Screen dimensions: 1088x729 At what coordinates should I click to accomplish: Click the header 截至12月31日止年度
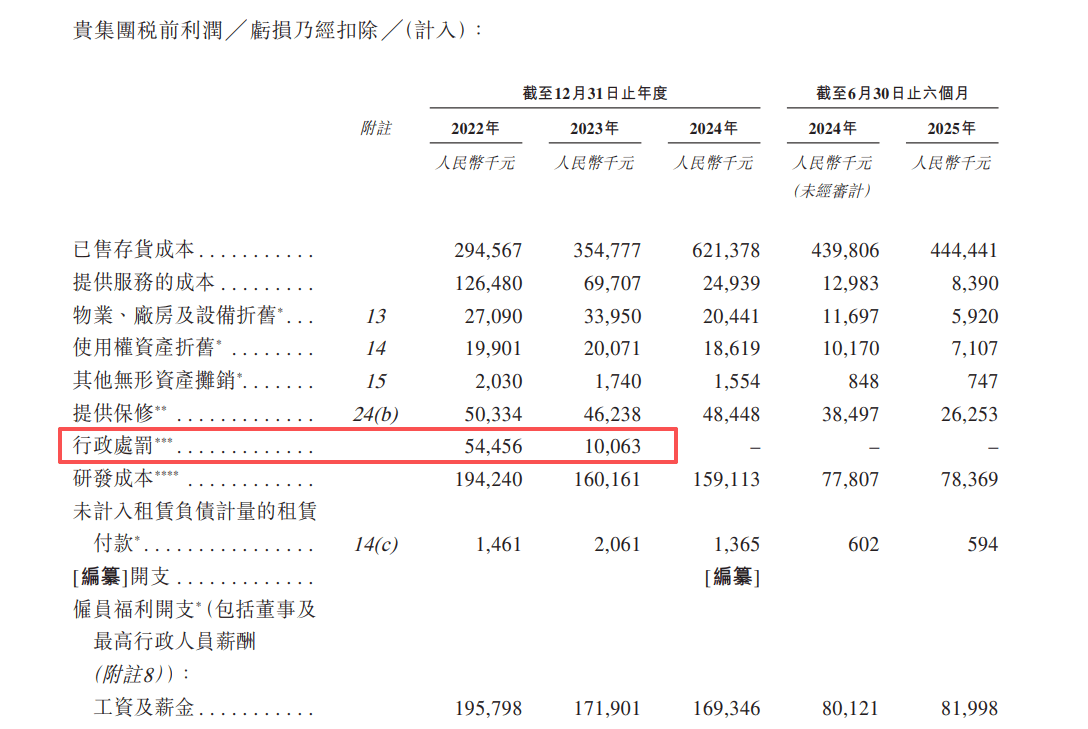tap(594, 90)
